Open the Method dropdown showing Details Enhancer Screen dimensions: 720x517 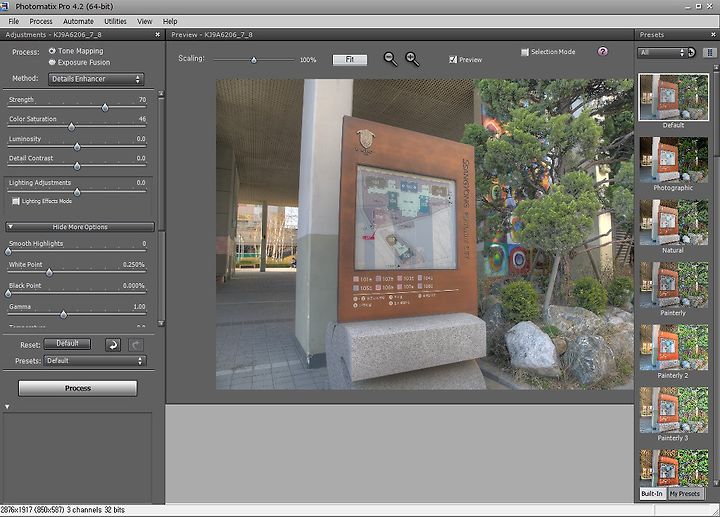(x=96, y=79)
